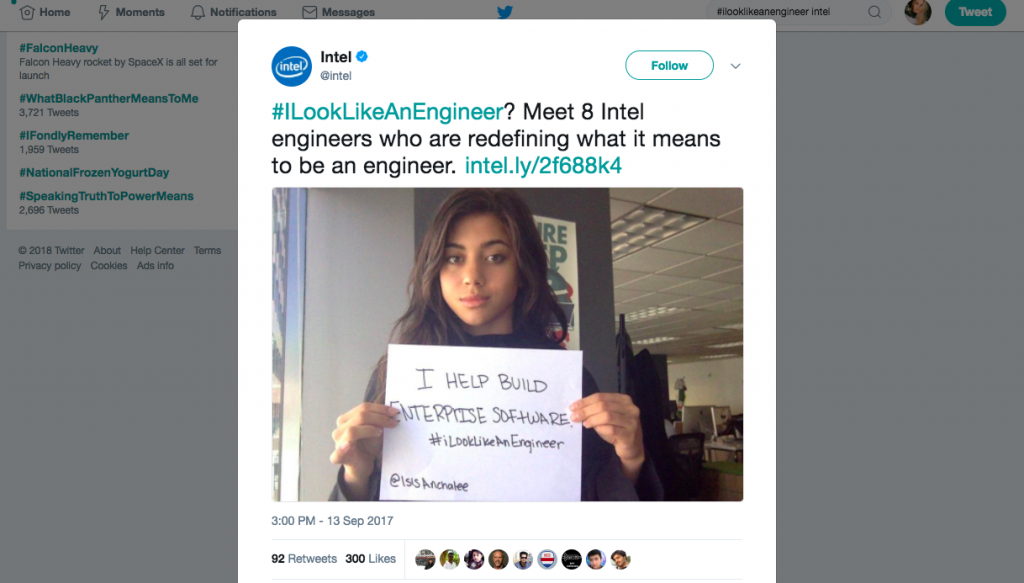Click the Twitter bird logo
This screenshot has height=583, width=1024.
click(504, 12)
